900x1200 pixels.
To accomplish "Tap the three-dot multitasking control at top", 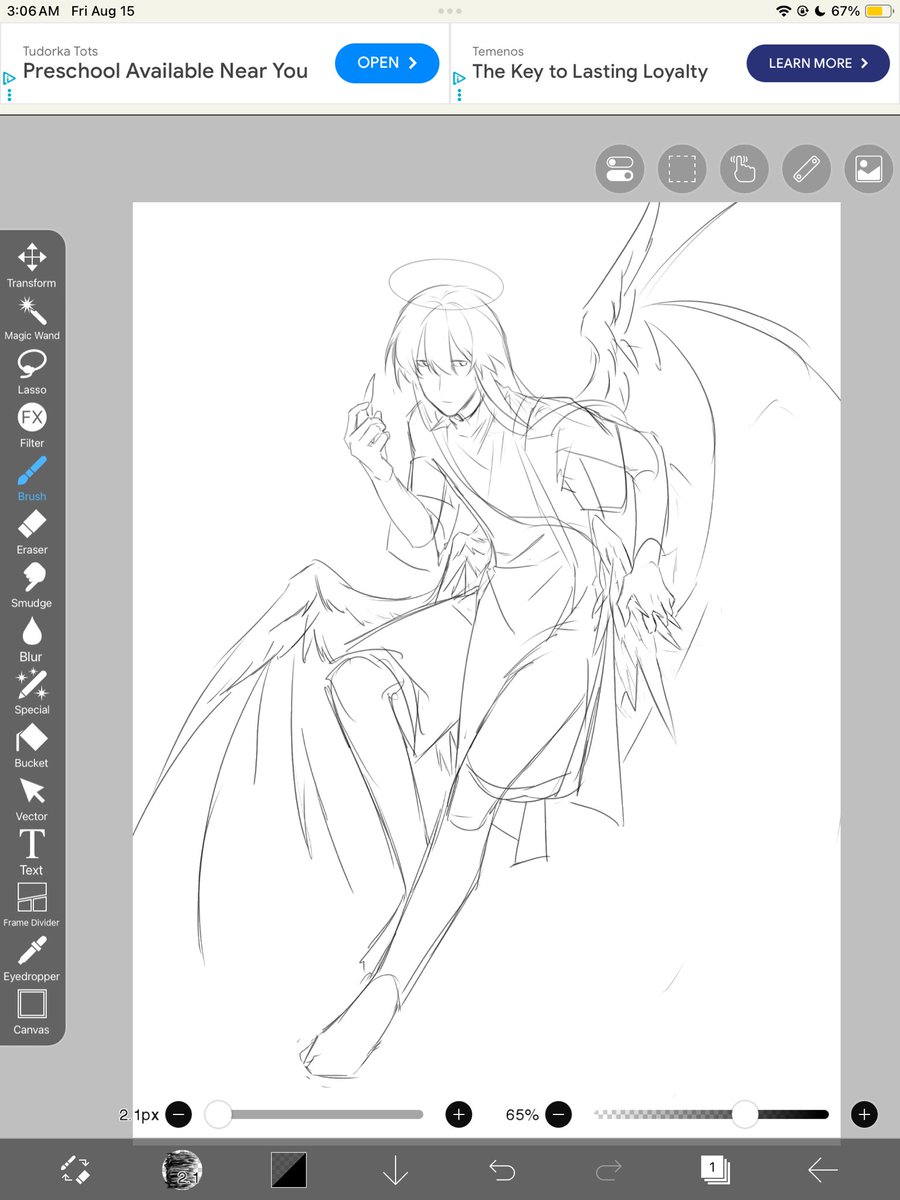I will 450,11.
